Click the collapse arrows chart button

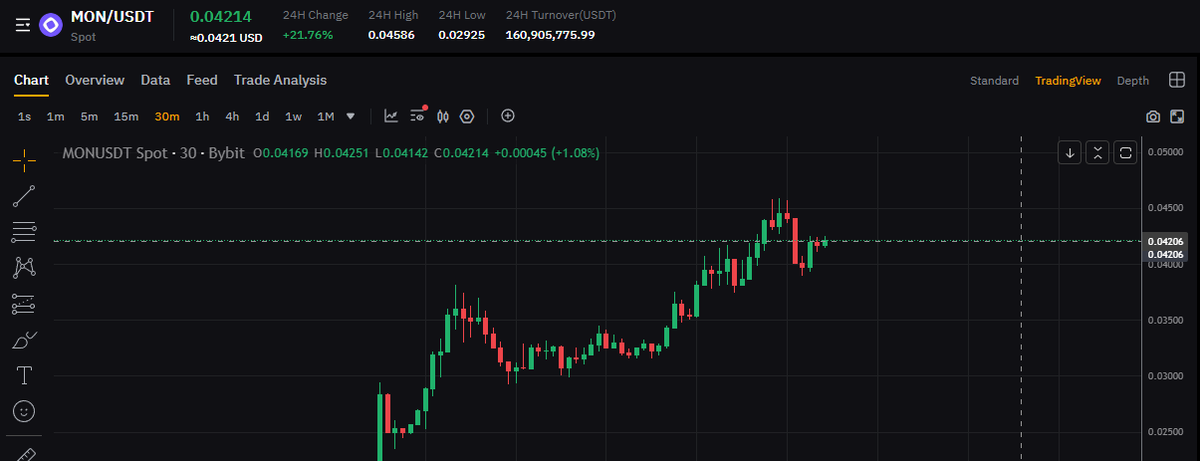(x=1098, y=153)
